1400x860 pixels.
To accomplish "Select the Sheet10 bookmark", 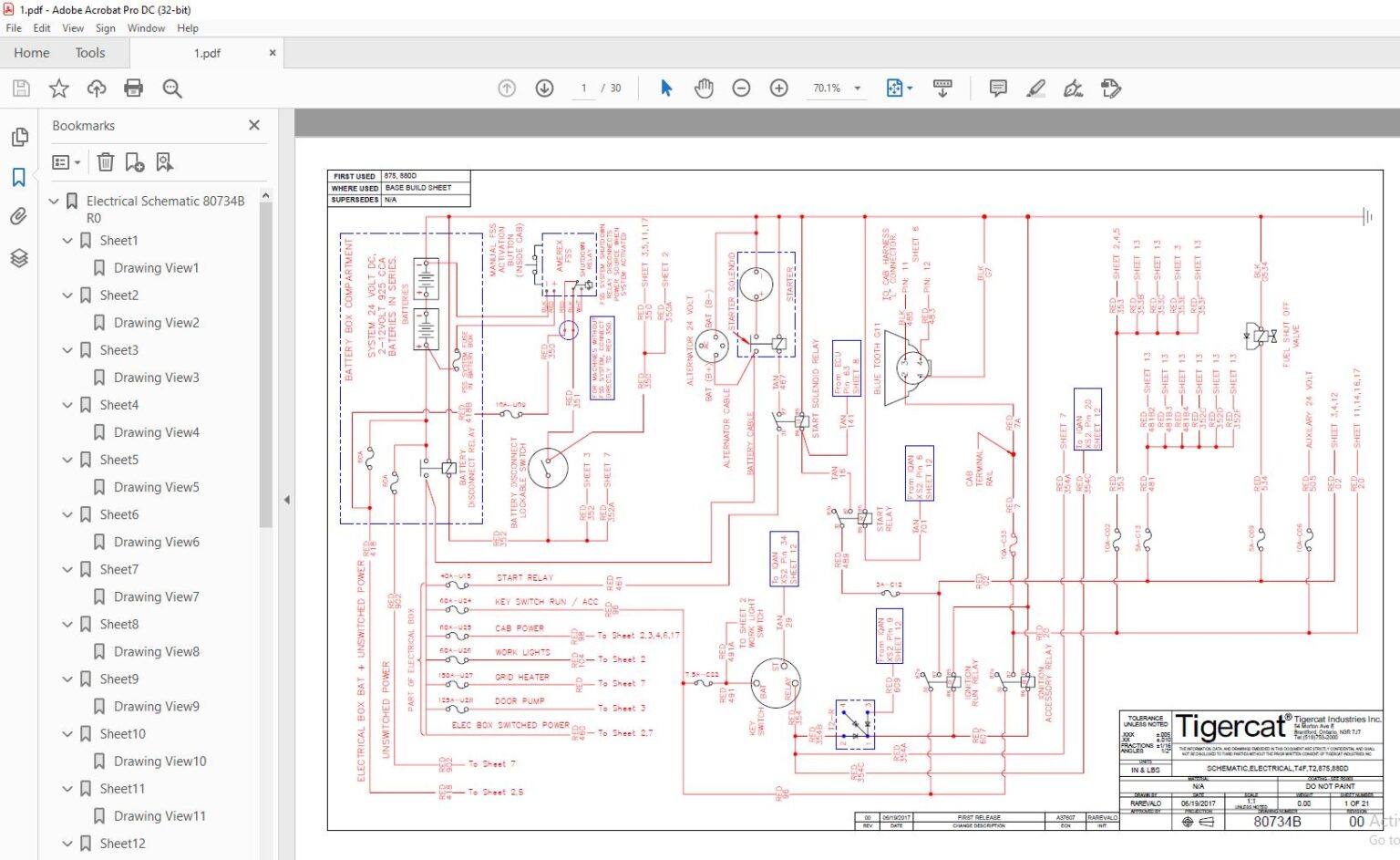I will coord(123,733).
